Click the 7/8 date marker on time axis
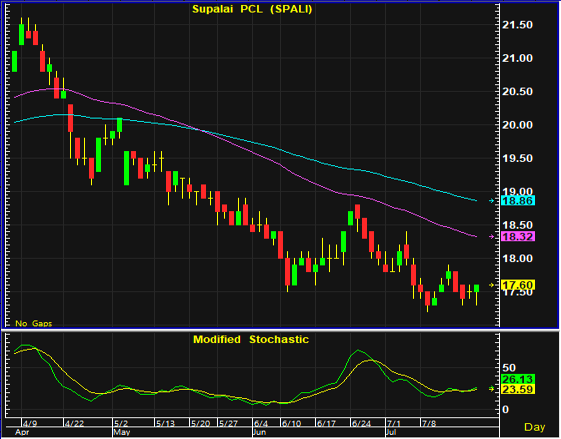This screenshot has width=561, height=439. tap(429, 424)
